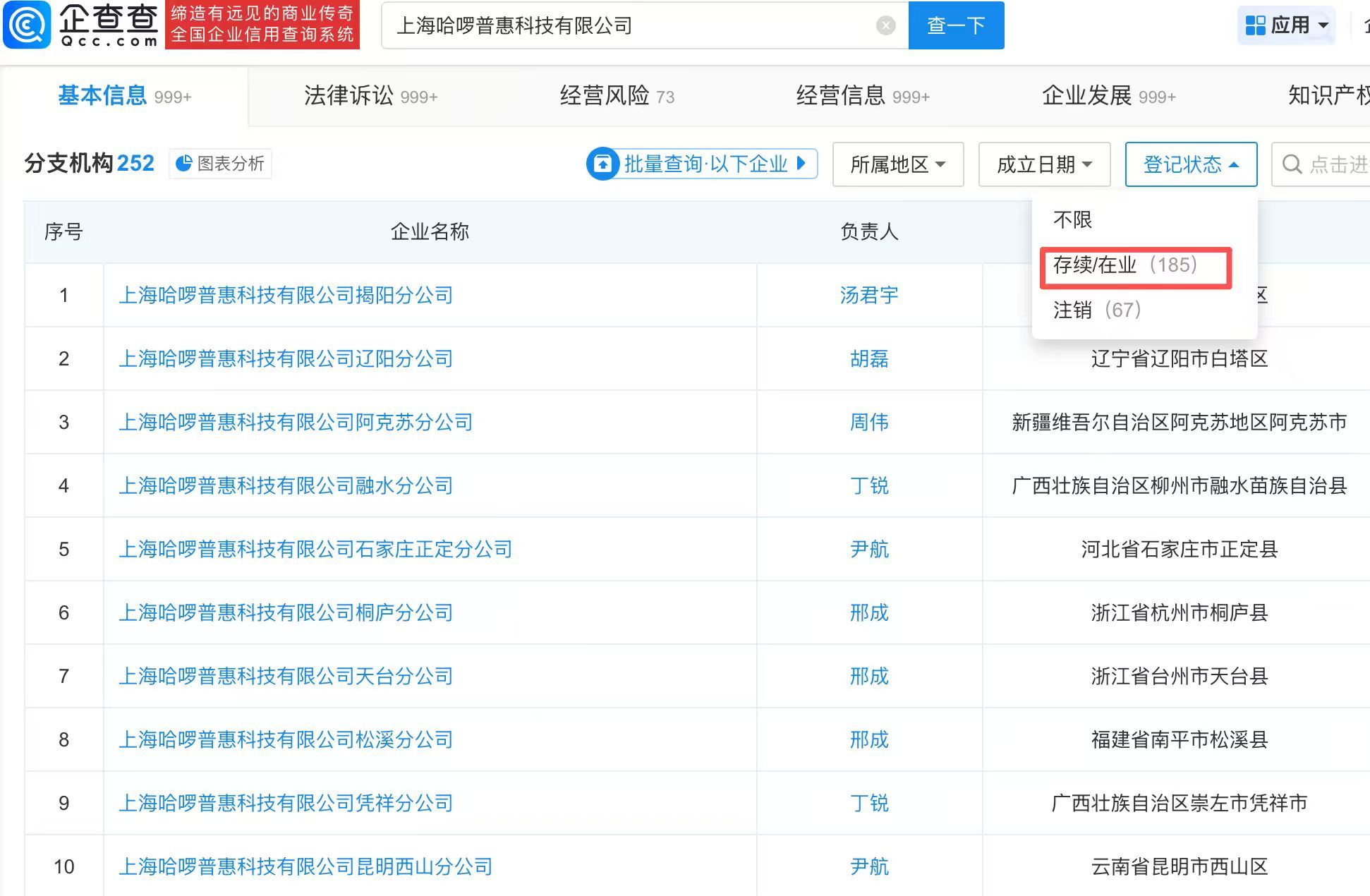
Task: Open 图表分析 pie chart icon
Action: [x=184, y=164]
